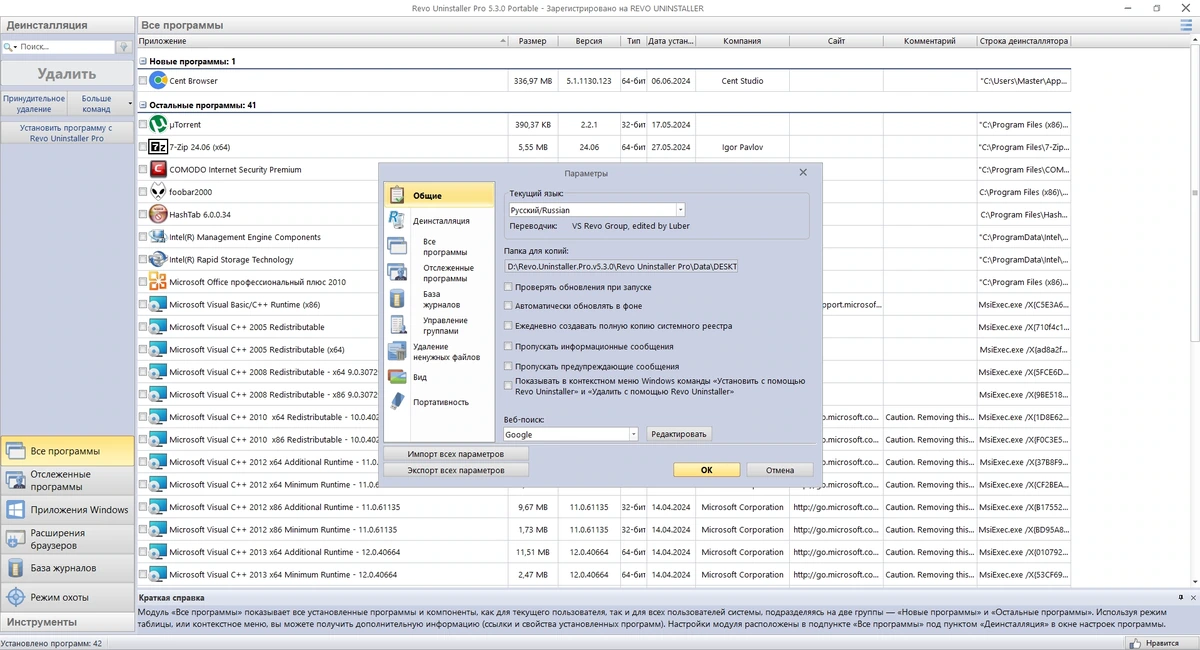
Task: Click the Cent Browser app icon
Action: coord(158,81)
